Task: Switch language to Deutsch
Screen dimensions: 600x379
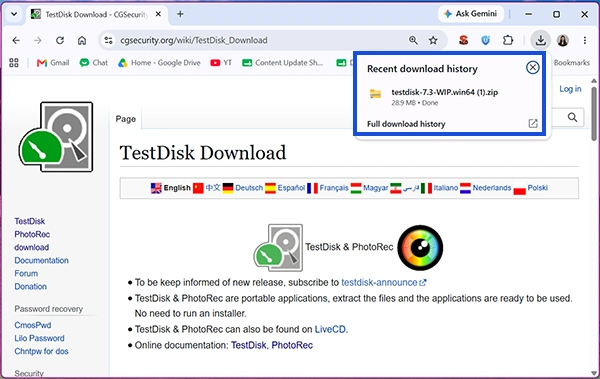Action: click(x=249, y=188)
